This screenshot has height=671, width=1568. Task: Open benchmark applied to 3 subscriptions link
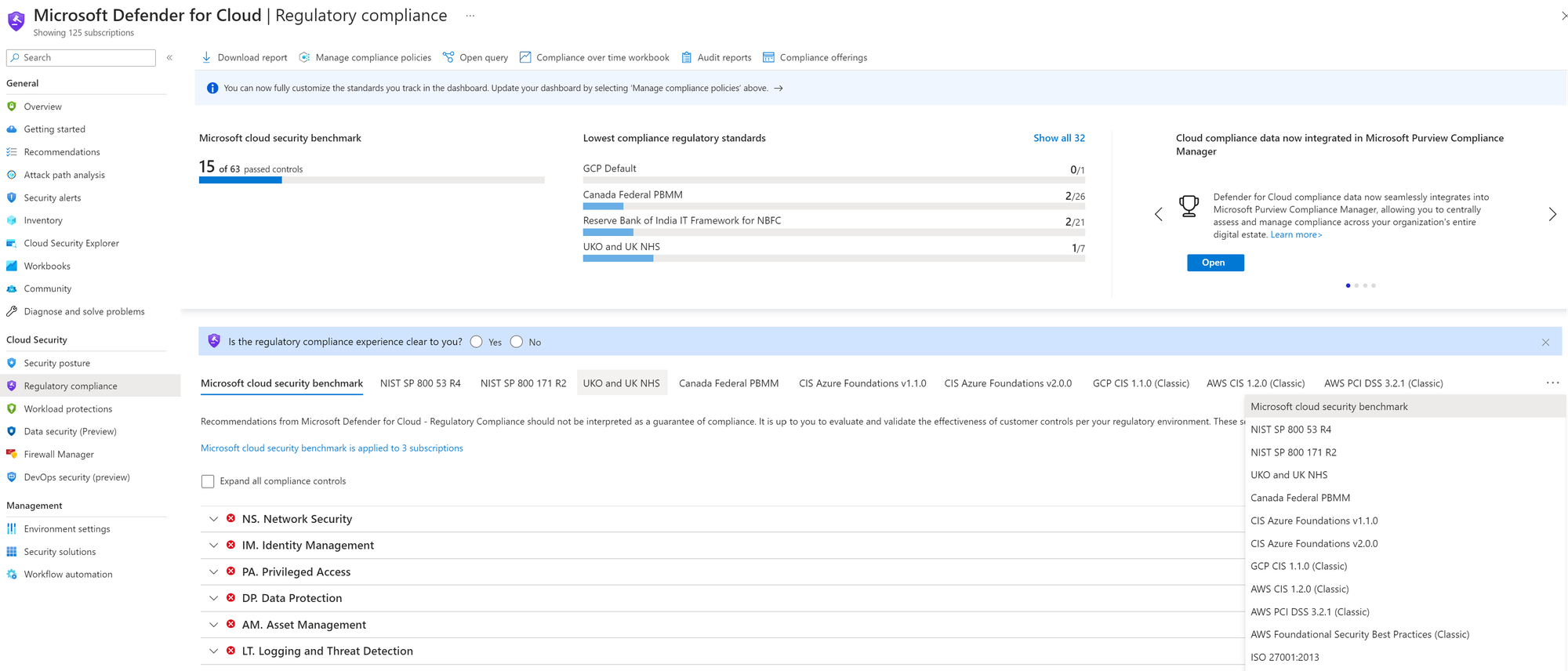(332, 448)
